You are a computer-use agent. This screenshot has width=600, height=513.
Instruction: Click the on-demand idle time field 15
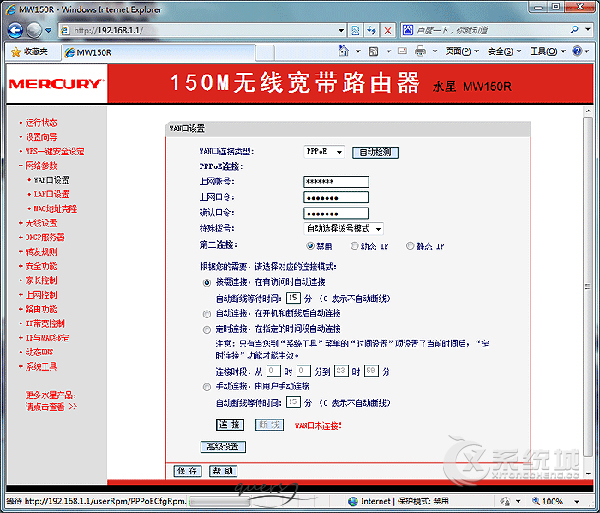point(293,298)
